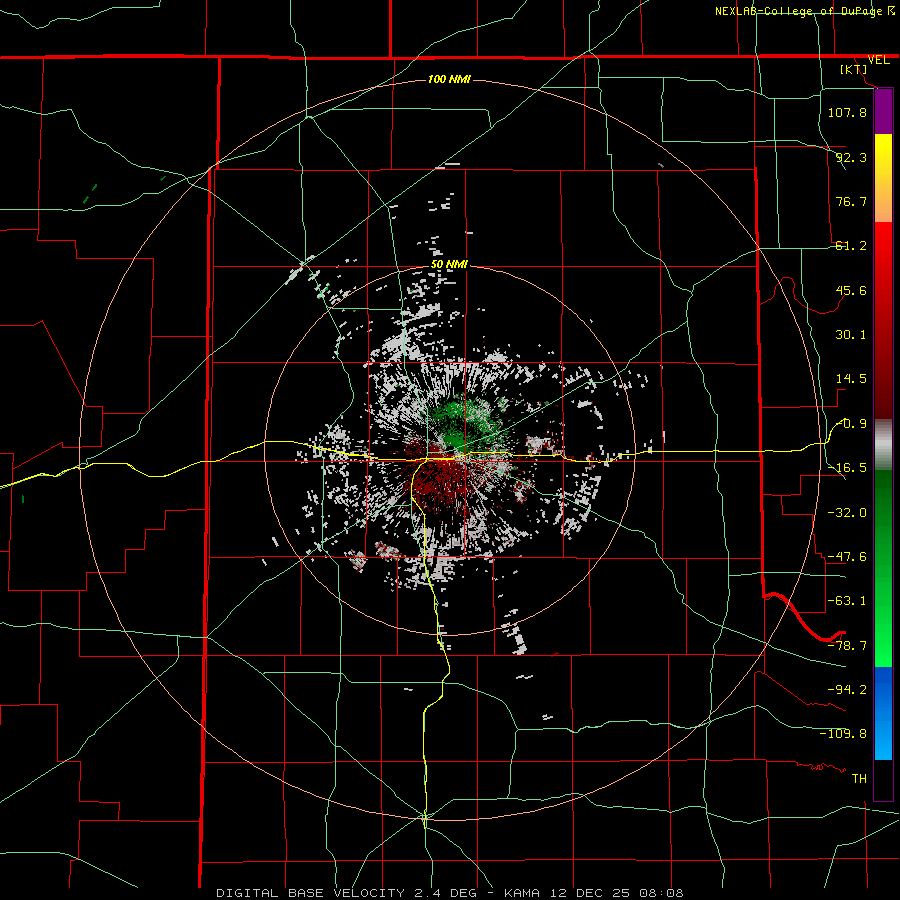Click the purple segment of velocity color bar

pos(883,112)
